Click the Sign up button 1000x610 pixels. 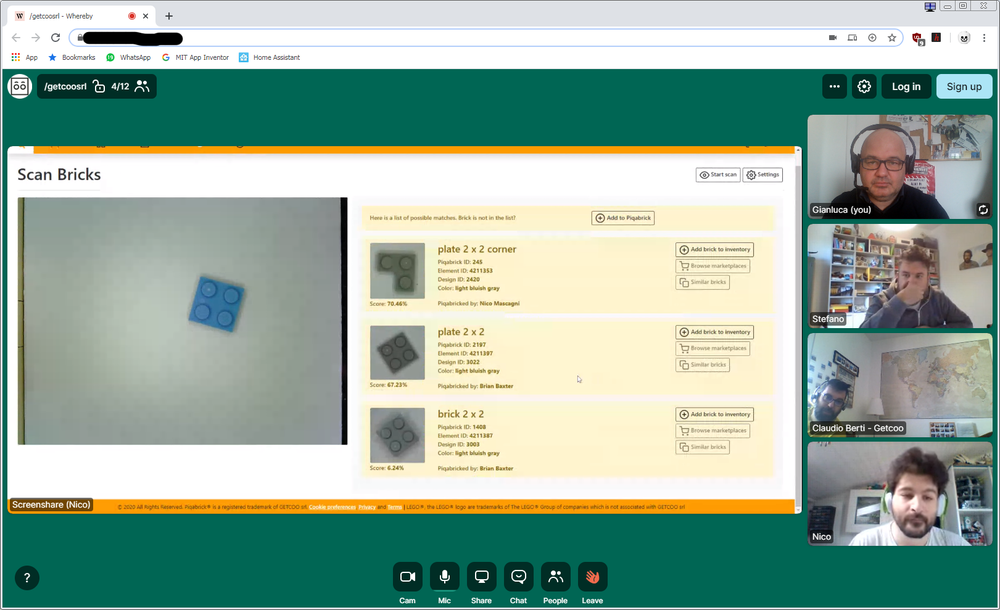[964, 86]
